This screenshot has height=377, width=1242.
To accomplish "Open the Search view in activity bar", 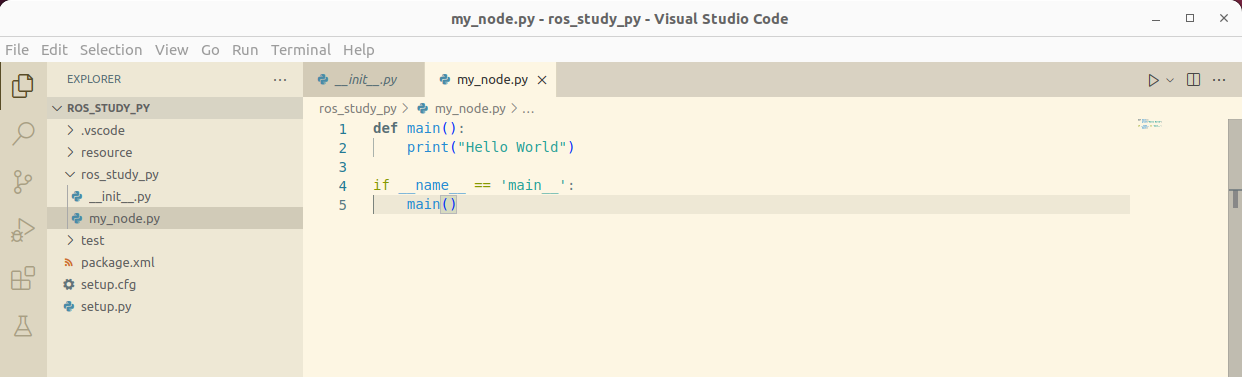I will 22,133.
